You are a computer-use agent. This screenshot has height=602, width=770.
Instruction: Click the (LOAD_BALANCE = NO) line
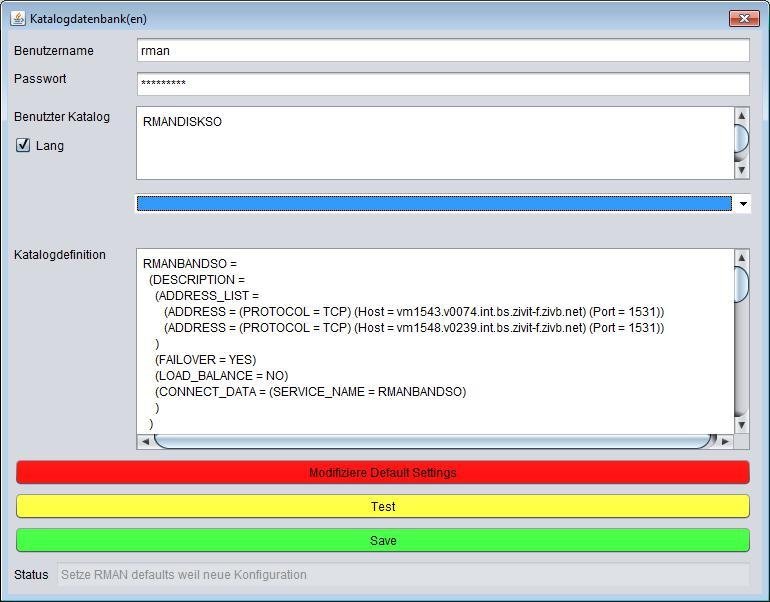[x=221, y=376]
